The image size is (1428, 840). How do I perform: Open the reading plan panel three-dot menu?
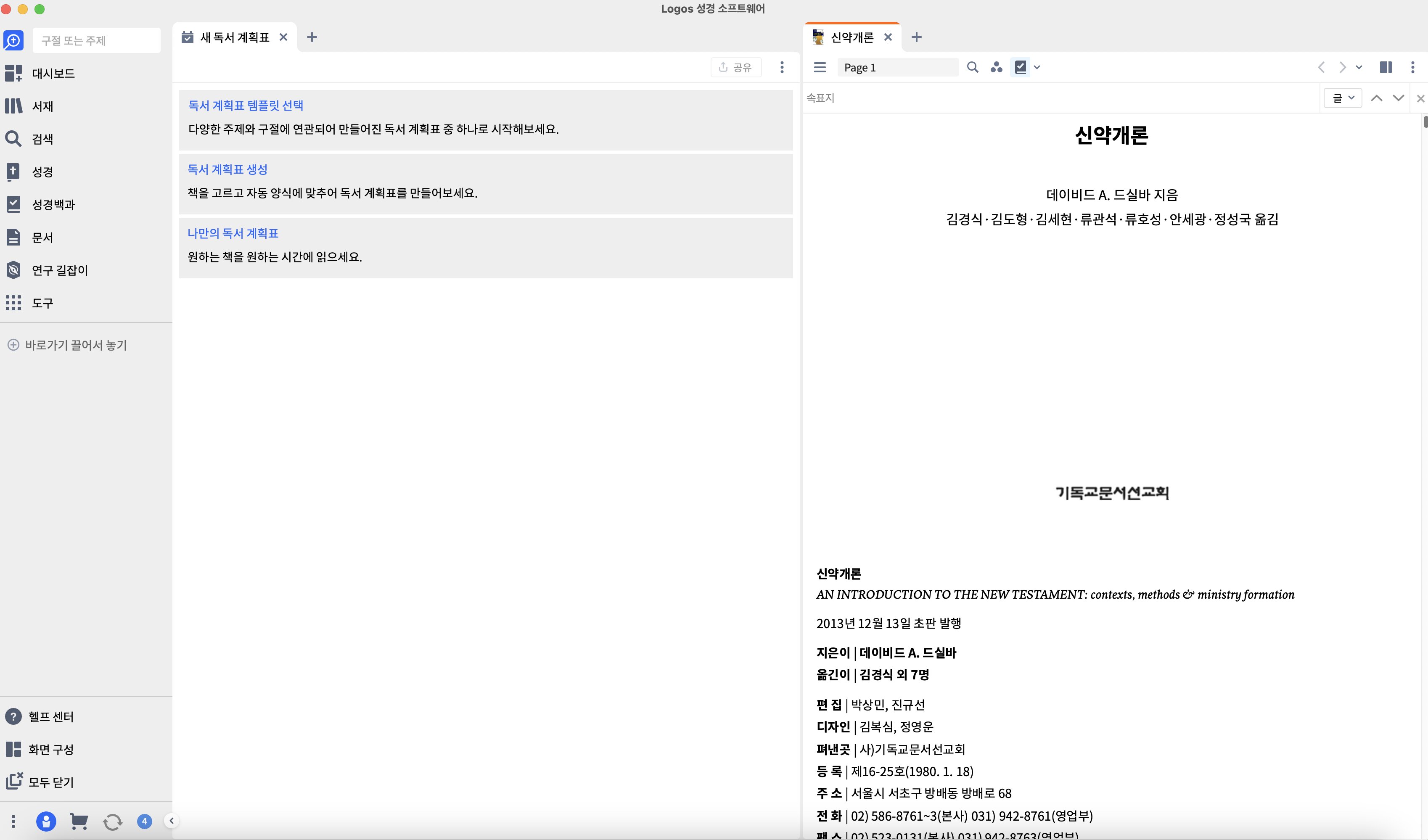coord(782,67)
